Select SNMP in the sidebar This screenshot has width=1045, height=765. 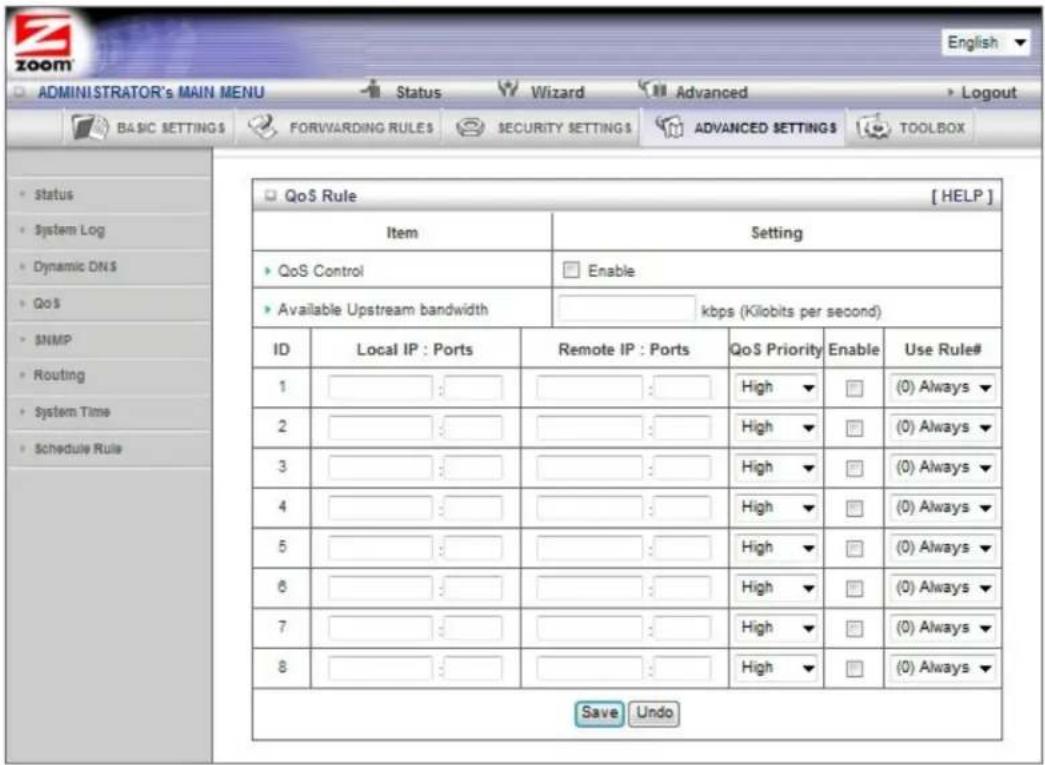(x=53, y=340)
